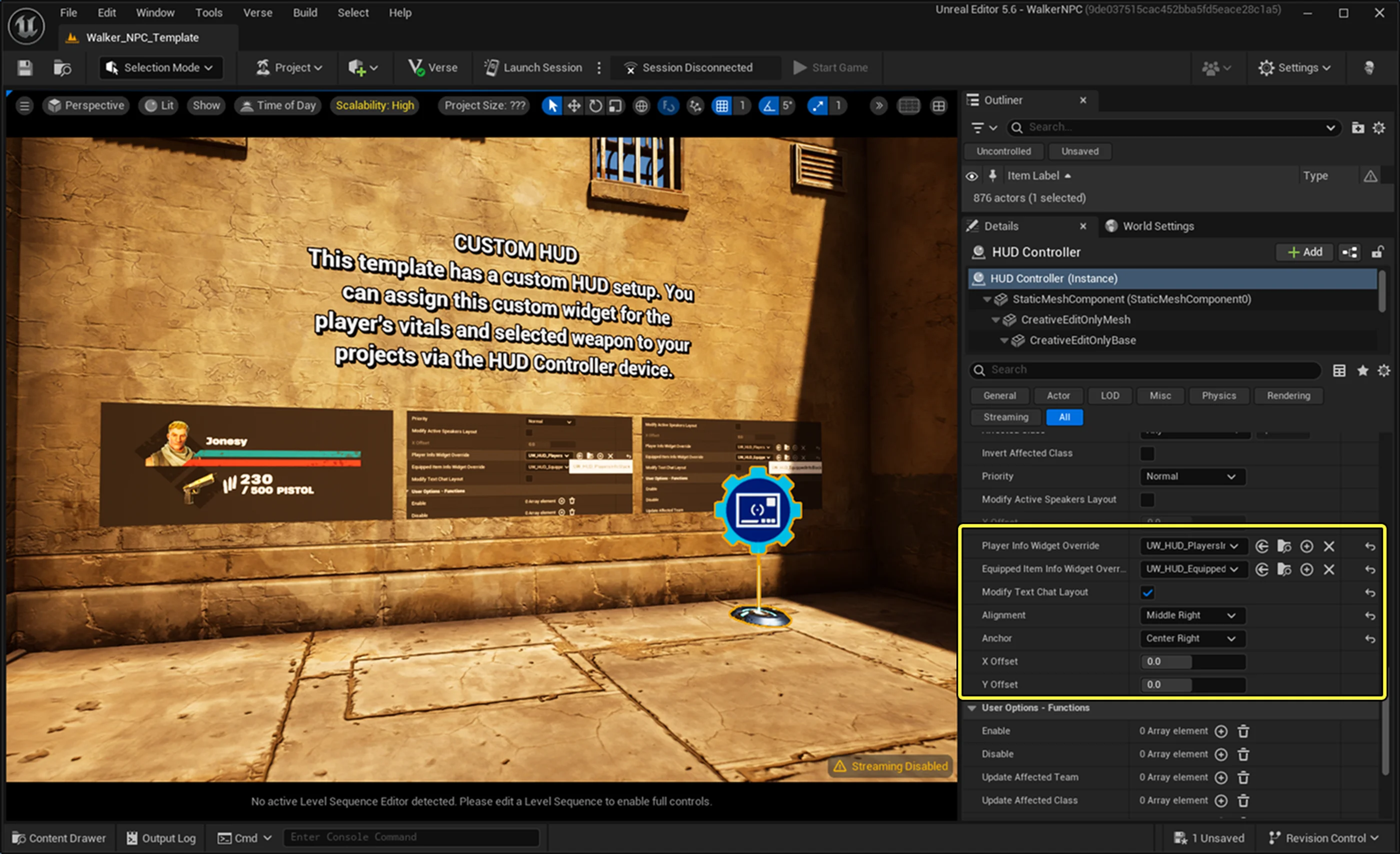Adjust the X Offset value slider

pos(1192,662)
